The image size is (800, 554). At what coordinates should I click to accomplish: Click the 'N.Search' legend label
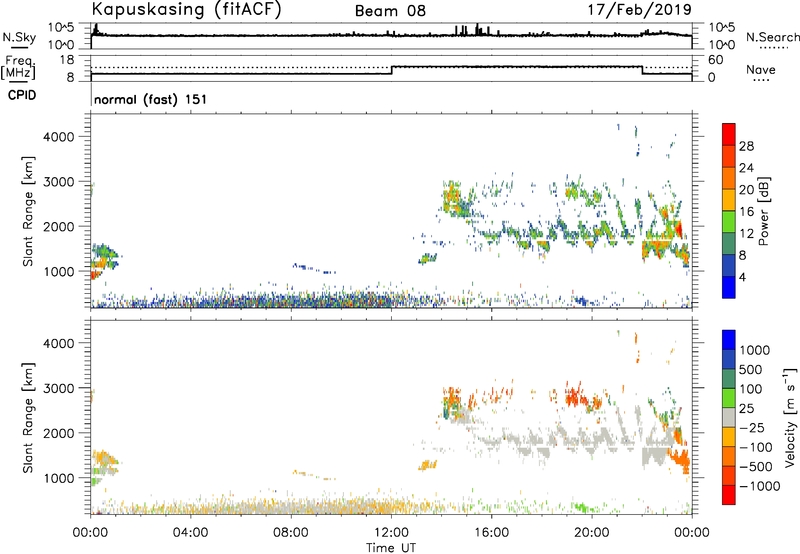[x=772, y=37]
